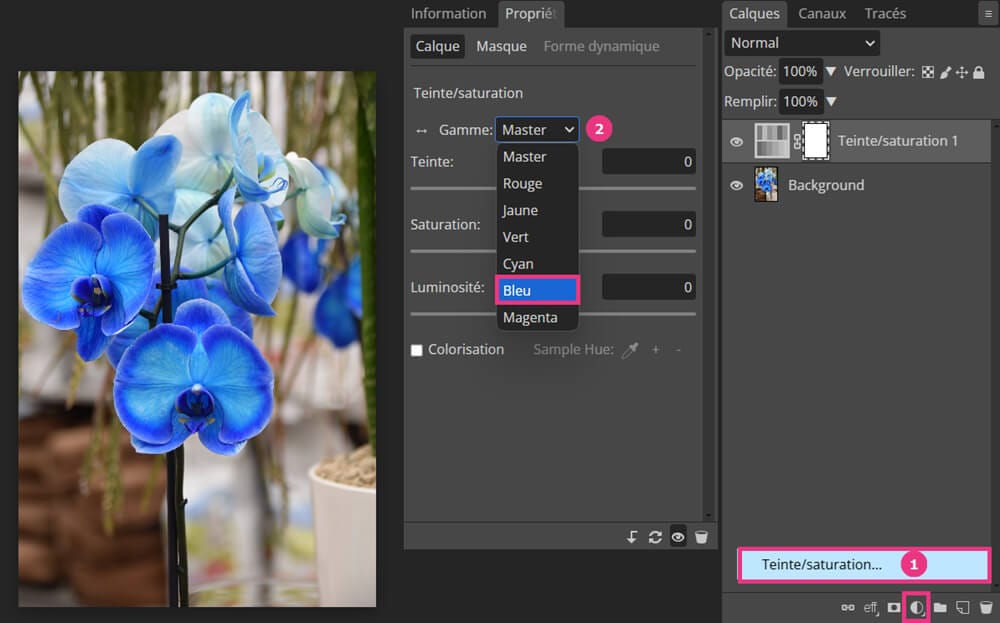1000x623 pixels.
Task: Select the Masque sub-tab
Action: pyautogui.click(x=501, y=46)
